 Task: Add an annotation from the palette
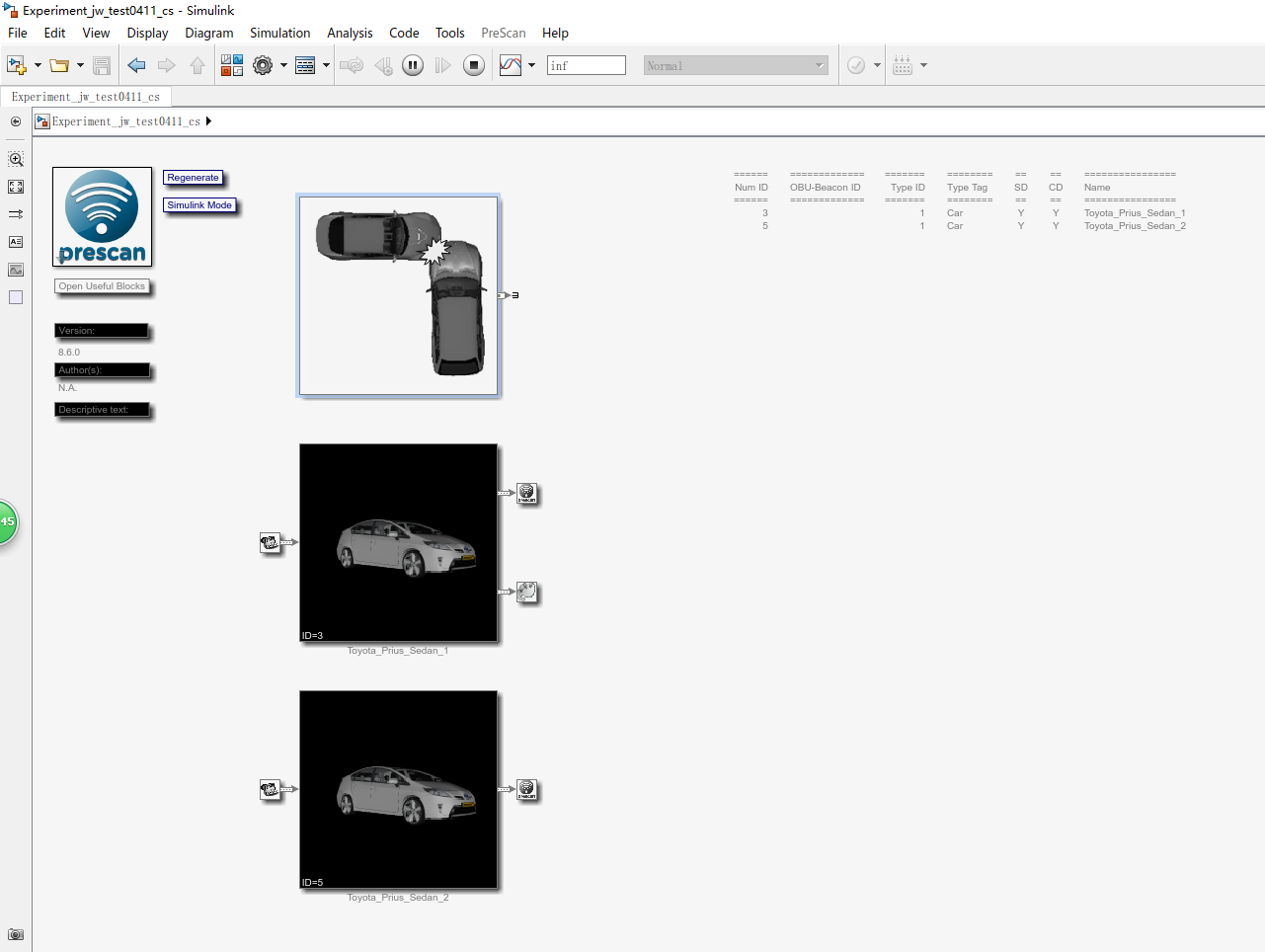[16, 242]
